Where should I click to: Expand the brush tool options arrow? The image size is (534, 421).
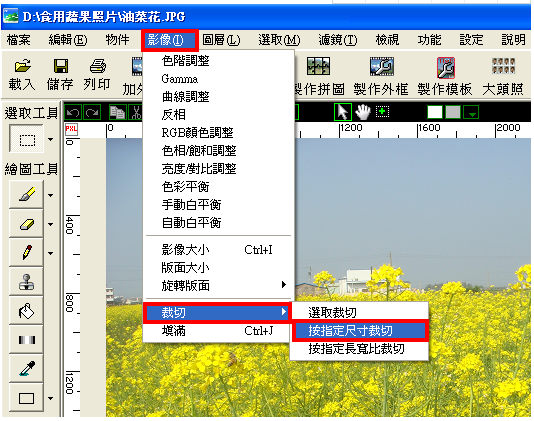(51, 195)
